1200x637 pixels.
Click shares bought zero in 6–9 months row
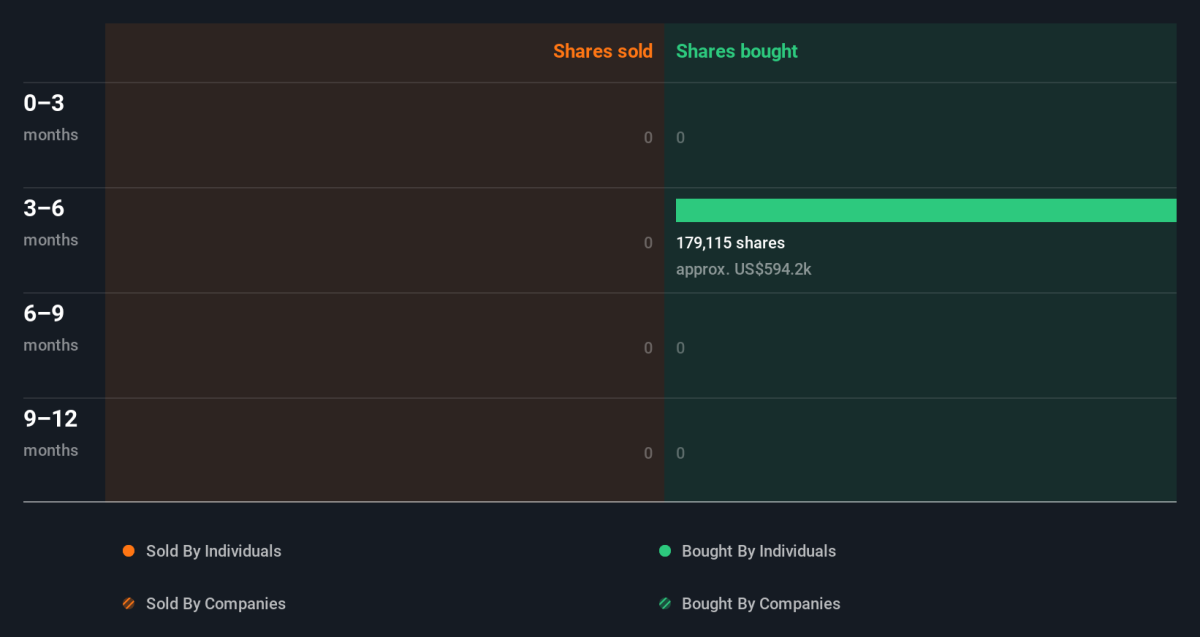pyautogui.click(x=681, y=348)
